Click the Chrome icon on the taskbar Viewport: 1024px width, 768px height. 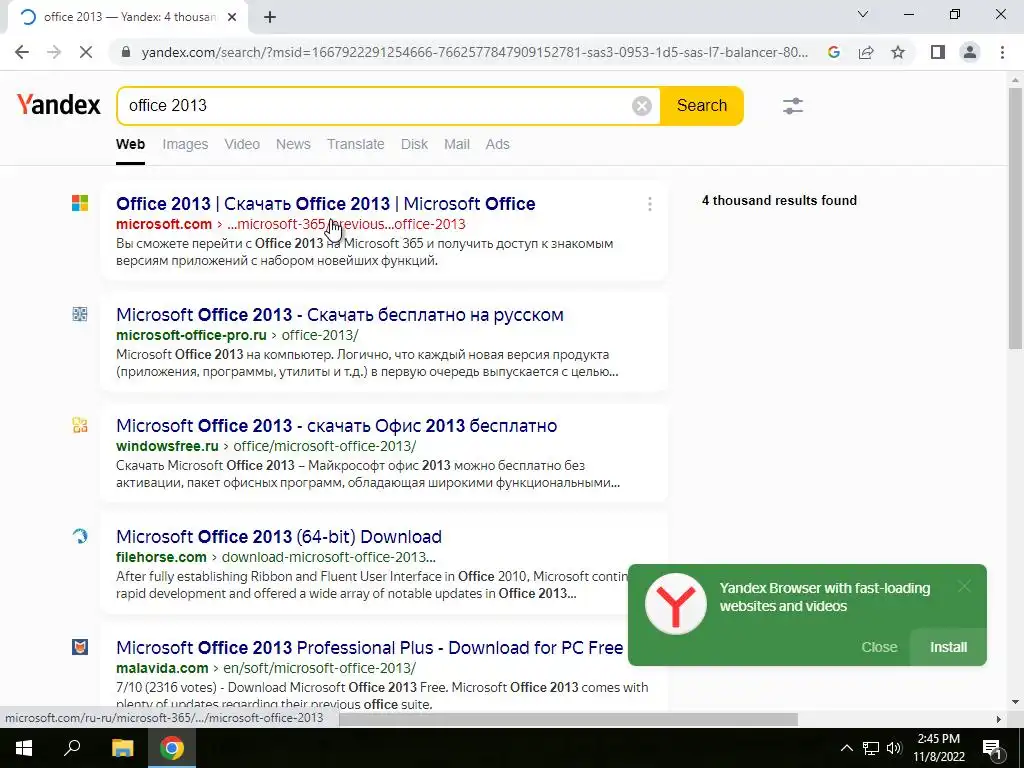coord(172,748)
